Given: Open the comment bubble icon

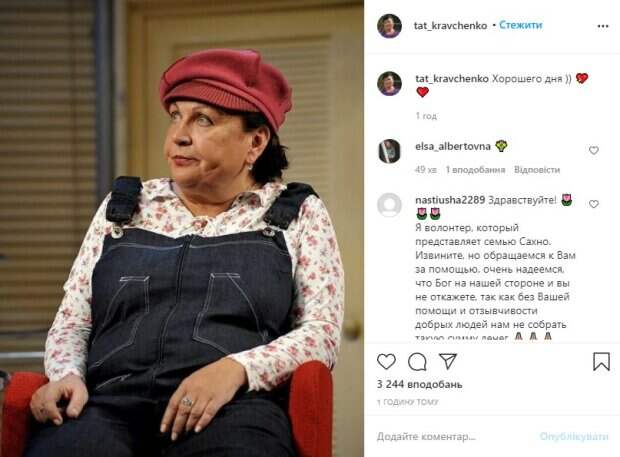Looking at the screenshot, I should pyautogui.click(x=417, y=361).
